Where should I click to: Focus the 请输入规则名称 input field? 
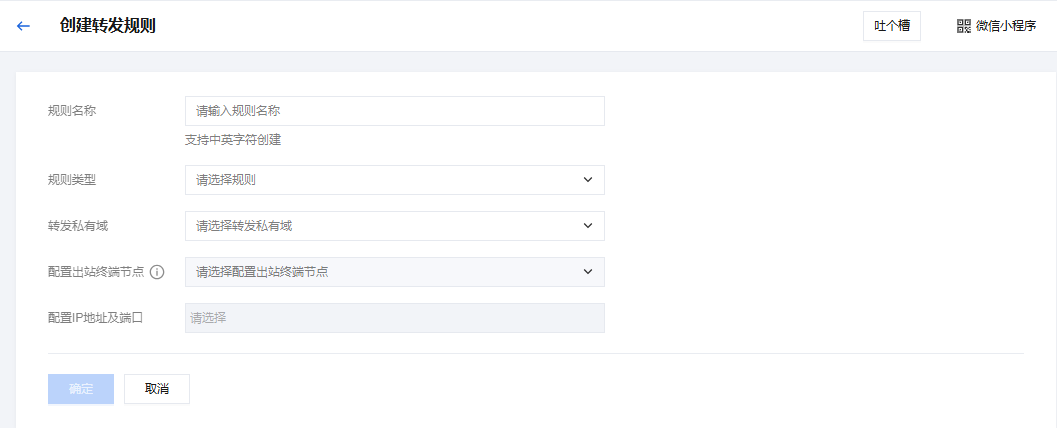(394, 111)
